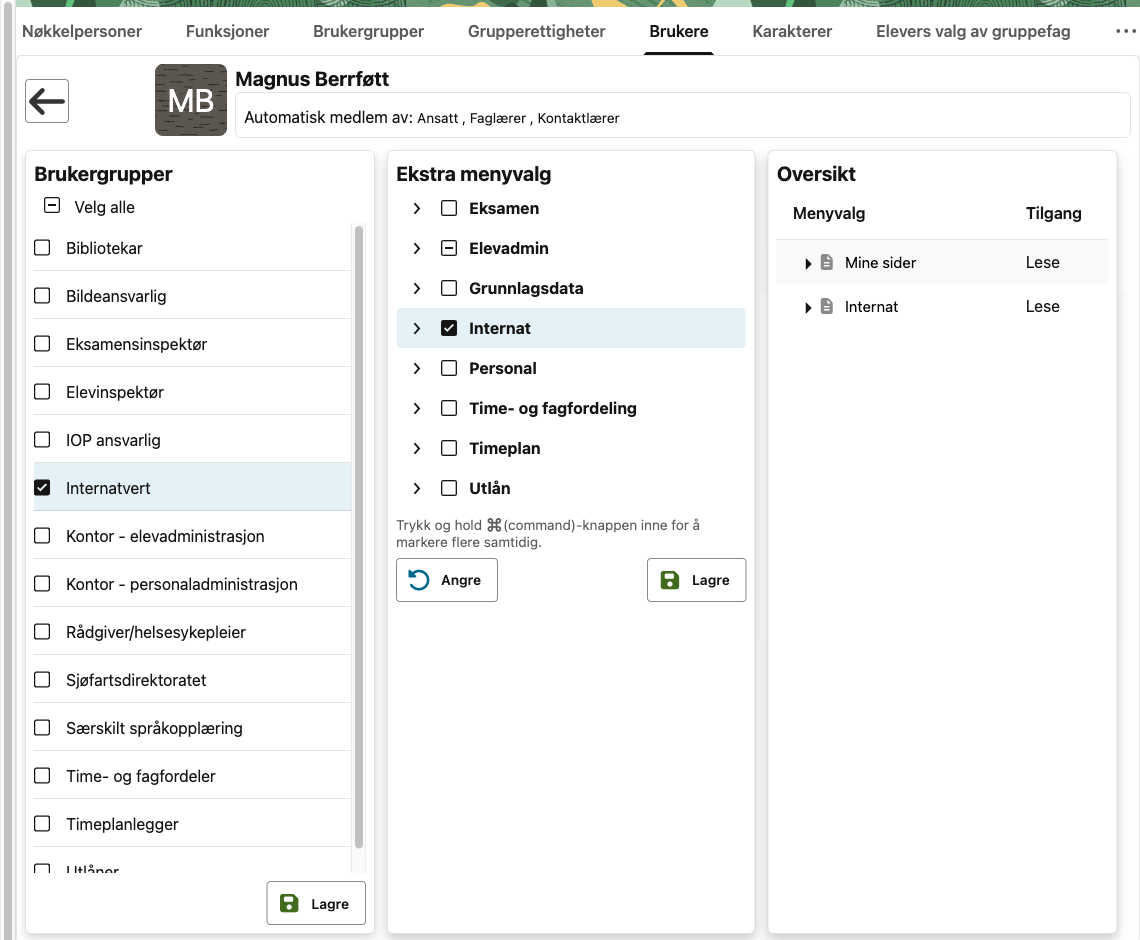Check the Time- og fagfordeler group
1140x940 pixels.
42,776
